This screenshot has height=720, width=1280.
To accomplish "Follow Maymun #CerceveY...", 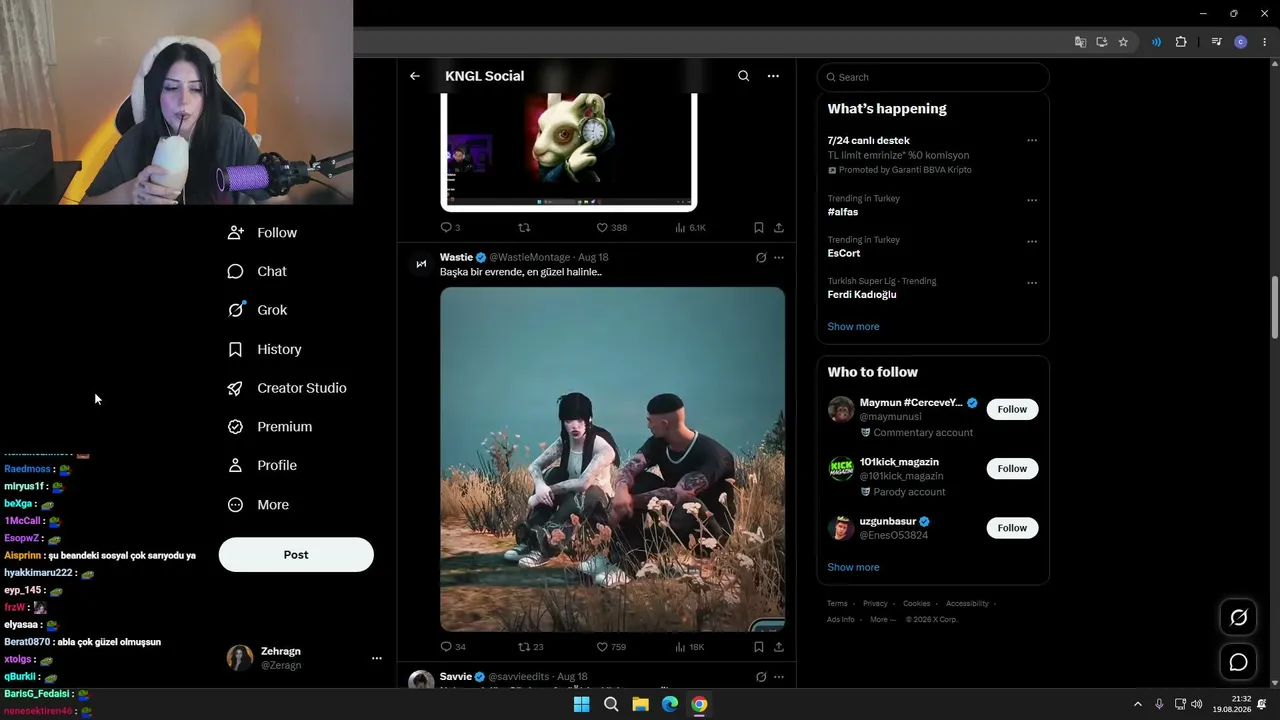I will (1012, 409).
